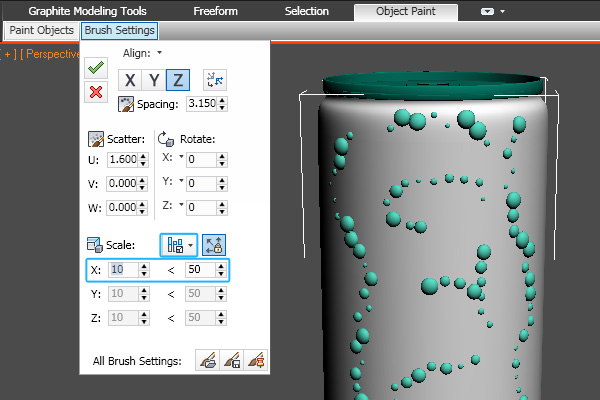Click the ribbon minimize icon after Object Paint
This screenshot has width=600, height=400.
tap(487, 11)
